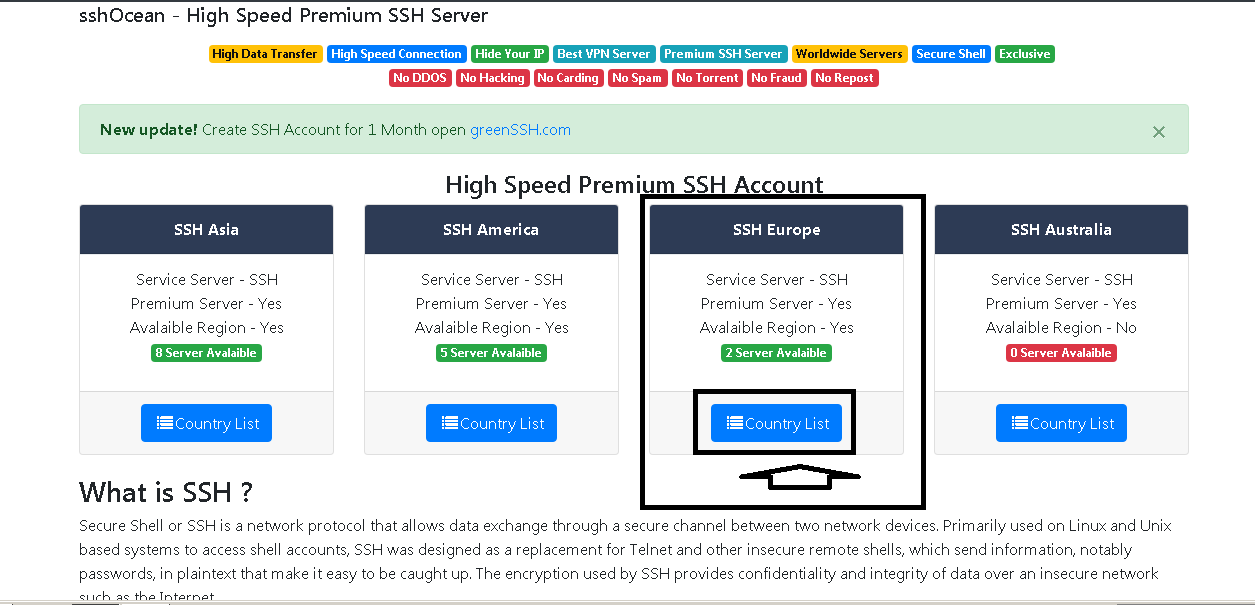Click the What is SSH ? heading
This screenshot has height=605, width=1255.
[166, 492]
